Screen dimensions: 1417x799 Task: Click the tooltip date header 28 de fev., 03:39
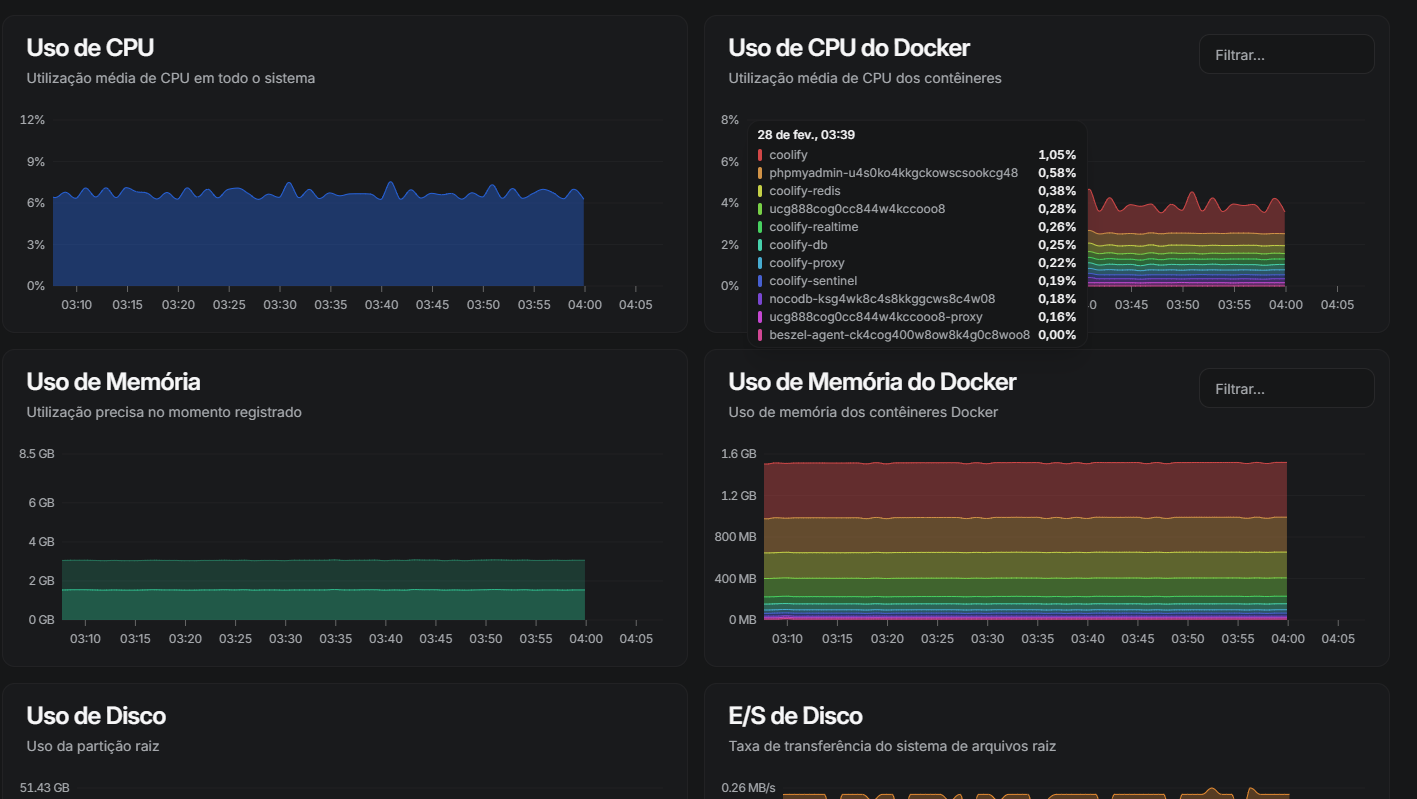click(806, 135)
